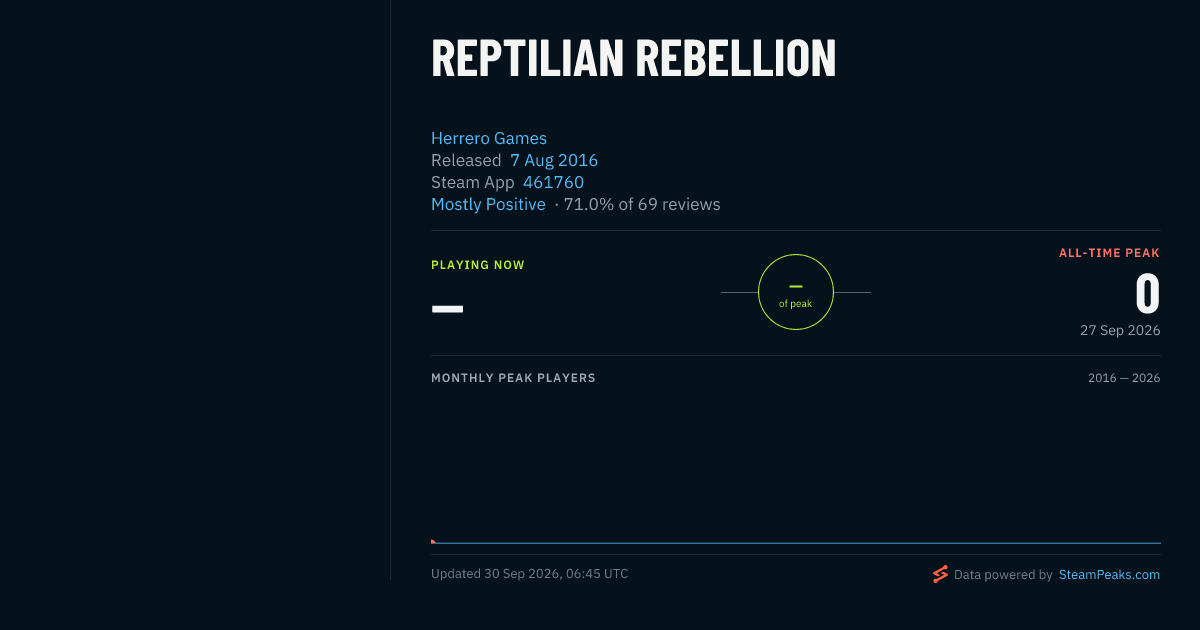The height and width of the screenshot is (630, 1200).
Task: Click the Monthly Peak Players heading
Action: [x=513, y=378]
